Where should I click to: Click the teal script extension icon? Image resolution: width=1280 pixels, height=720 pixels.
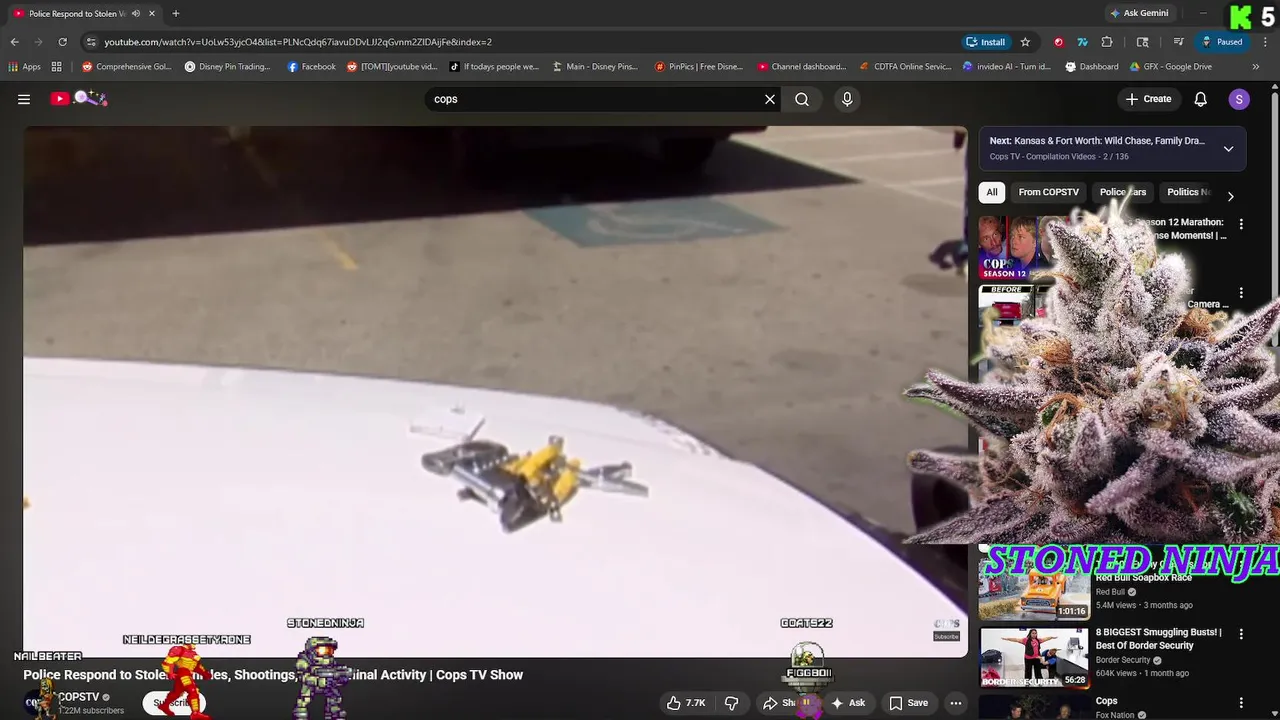(1082, 42)
